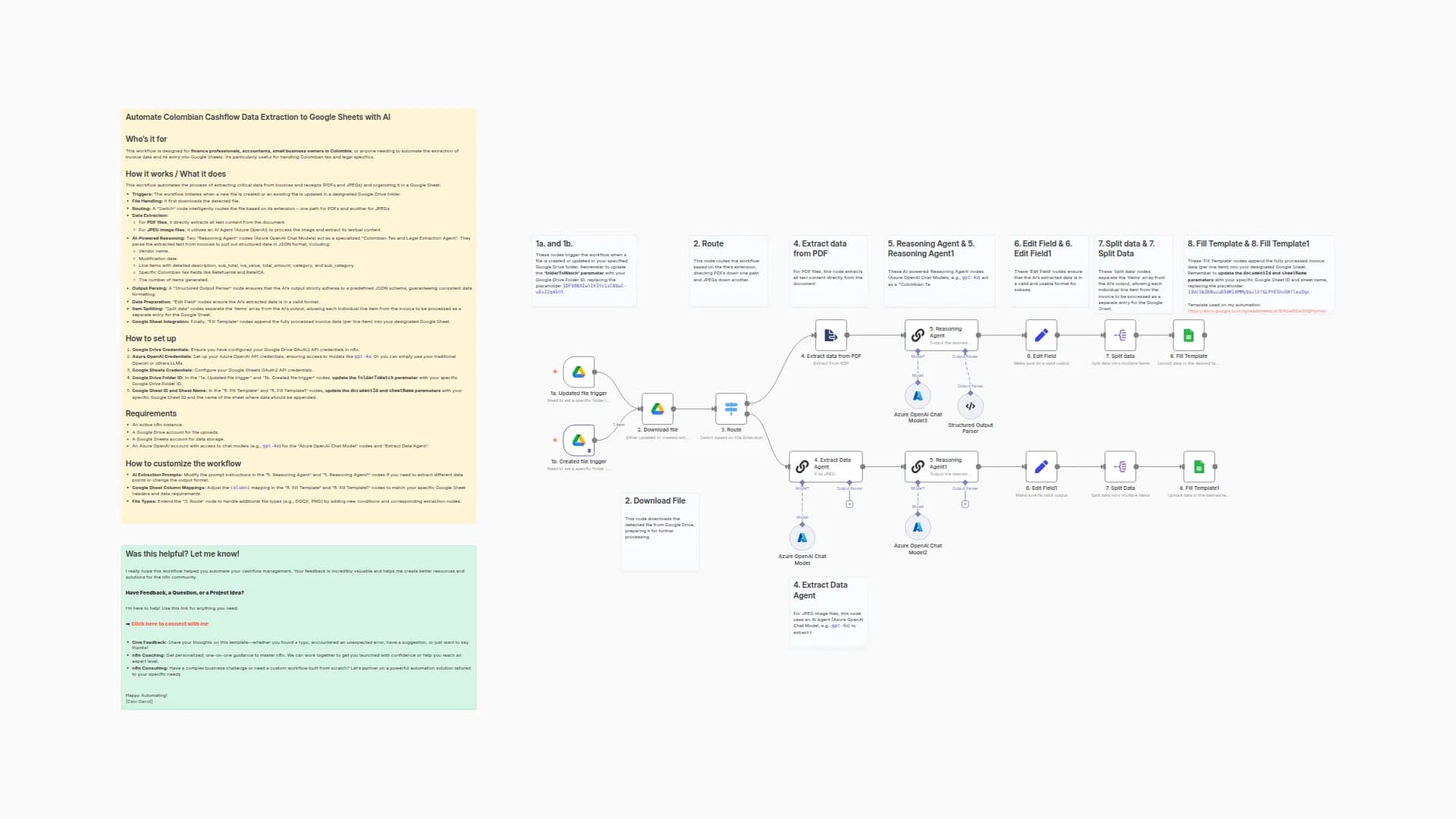Click plus to attach Output Parser to Extract Data Agent
Screen dimensions: 1456x819
[x=849, y=504]
